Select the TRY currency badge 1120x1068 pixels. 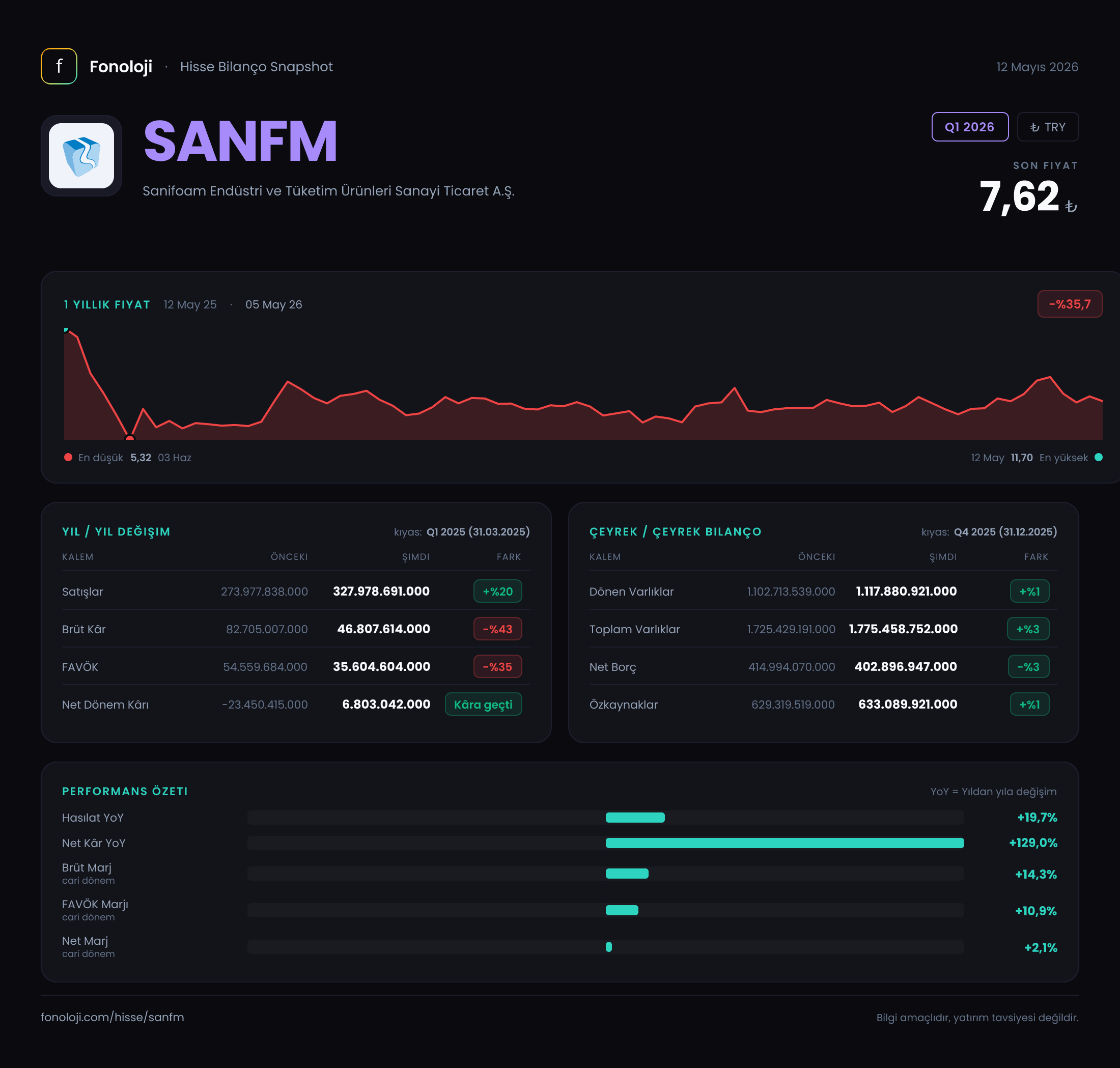tap(1048, 127)
